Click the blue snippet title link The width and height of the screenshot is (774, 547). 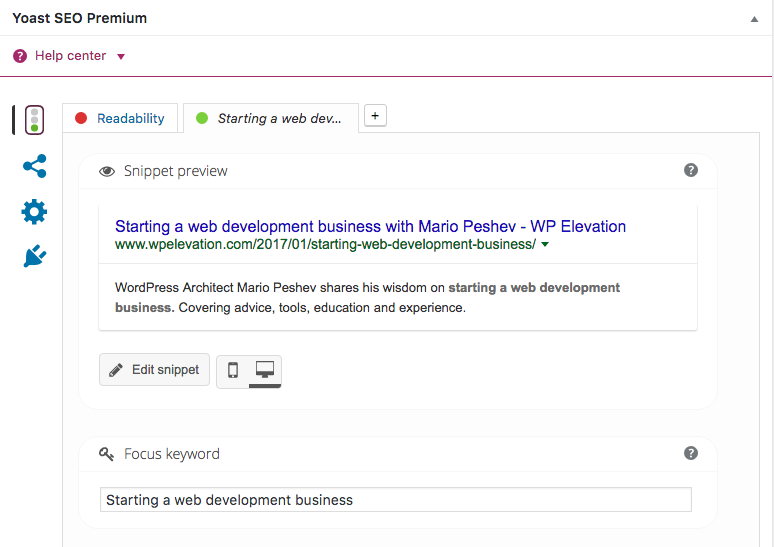370,227
